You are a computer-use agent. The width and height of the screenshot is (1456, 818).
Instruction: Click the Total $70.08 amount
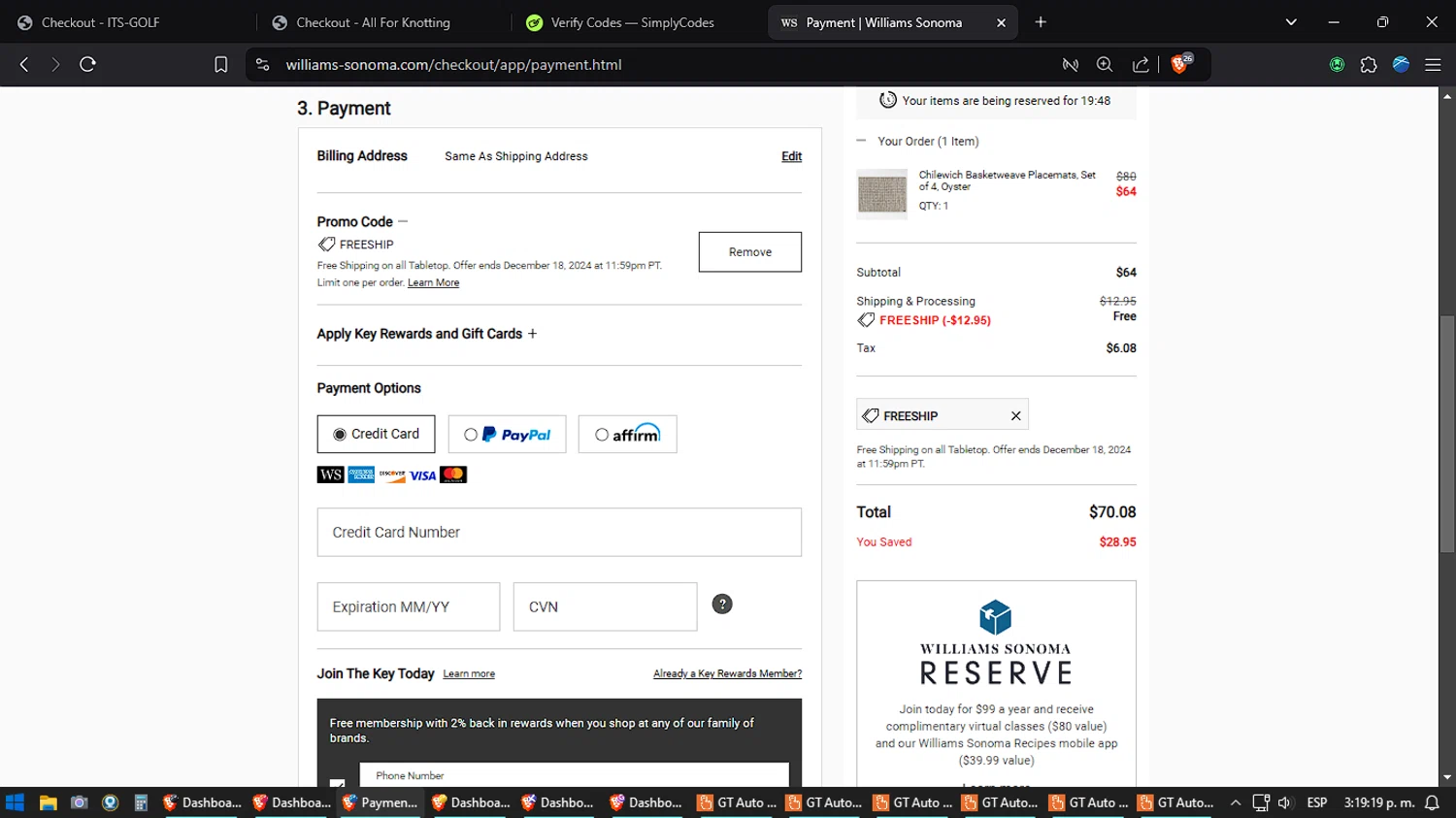pyautogui.click(x=1112, y=511)
